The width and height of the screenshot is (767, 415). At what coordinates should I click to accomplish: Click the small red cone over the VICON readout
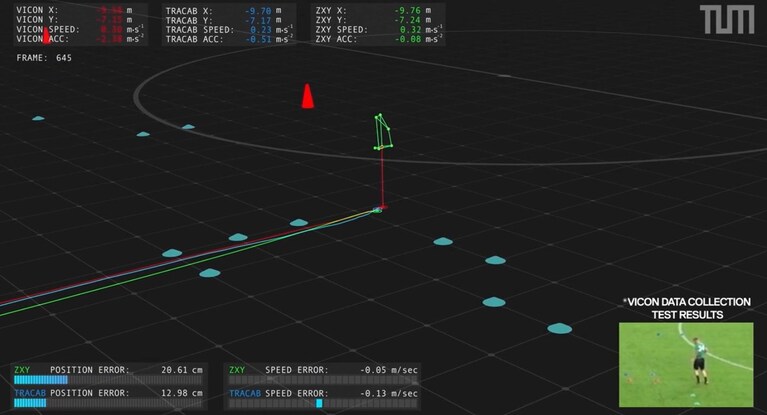(46, 35)
